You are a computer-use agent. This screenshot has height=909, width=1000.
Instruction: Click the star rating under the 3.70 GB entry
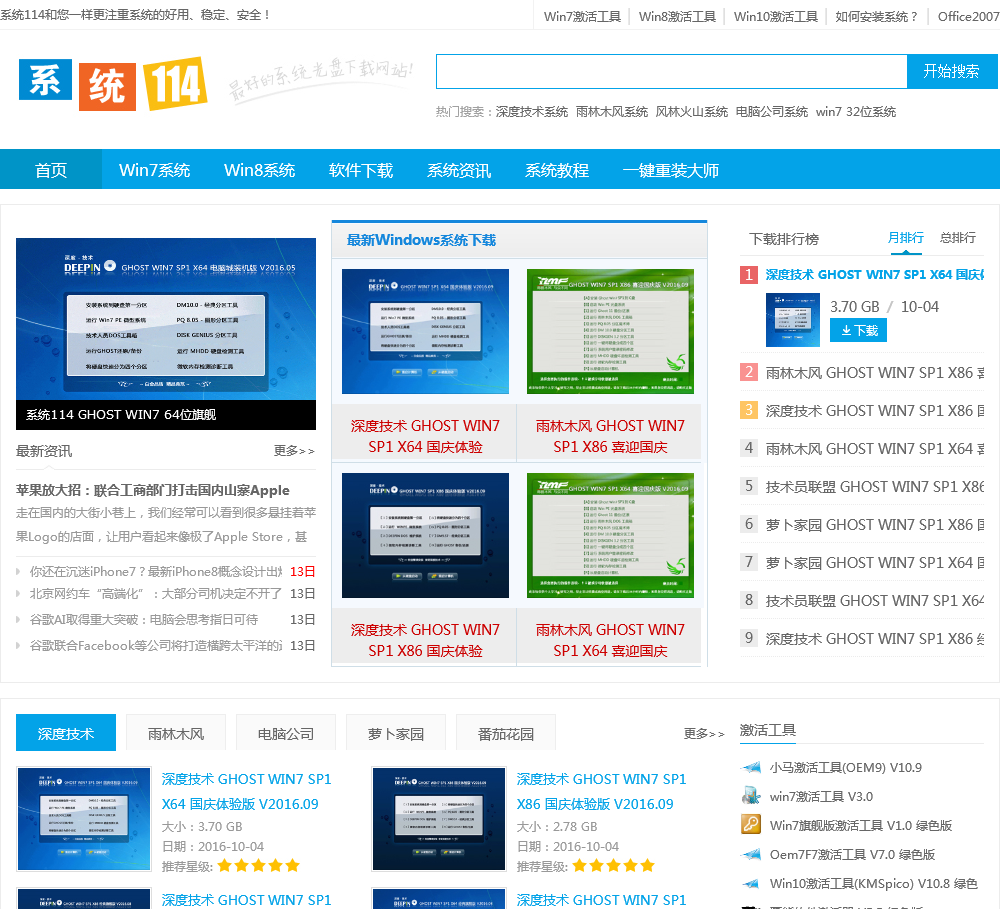coord(258,866)
